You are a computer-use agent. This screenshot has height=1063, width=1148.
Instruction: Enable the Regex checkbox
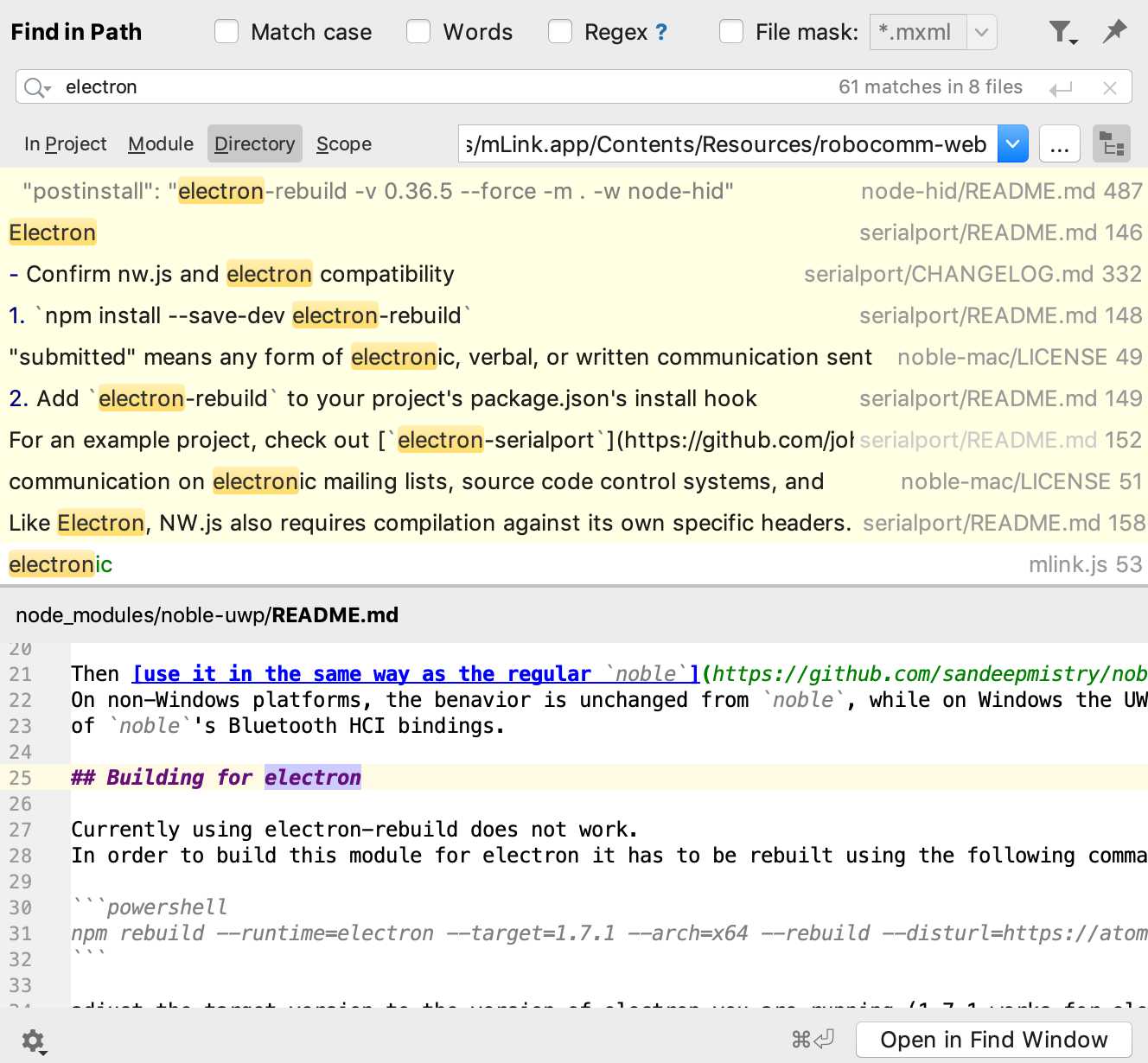pos(560,32)
